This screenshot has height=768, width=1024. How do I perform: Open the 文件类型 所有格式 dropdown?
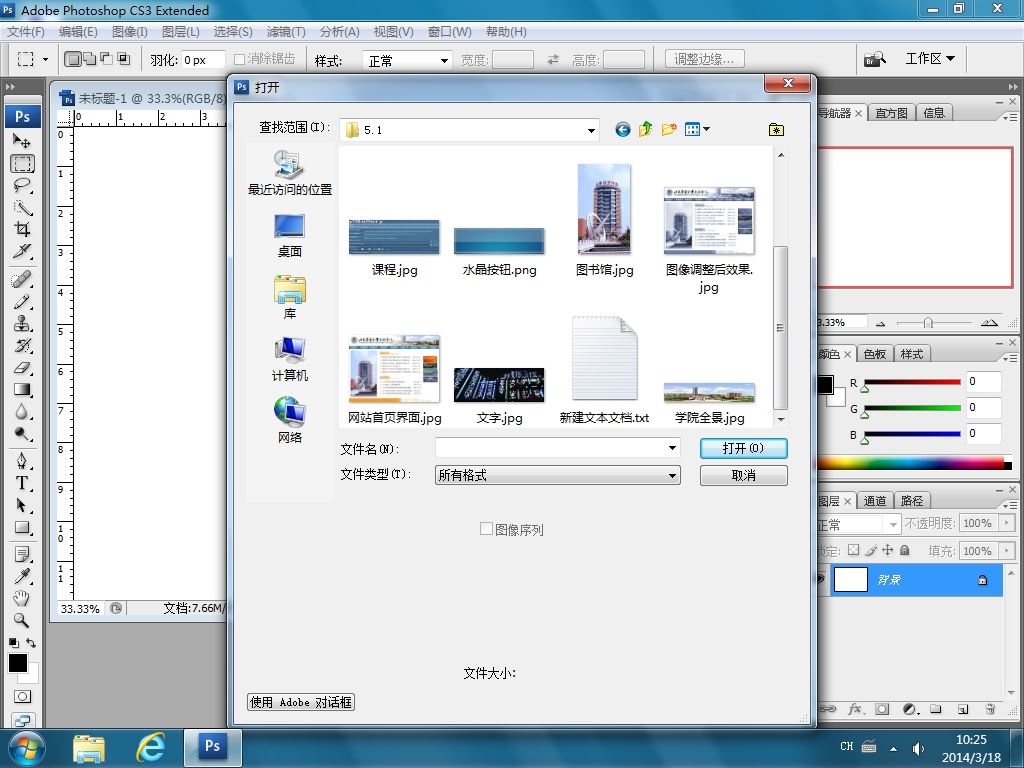558,475
